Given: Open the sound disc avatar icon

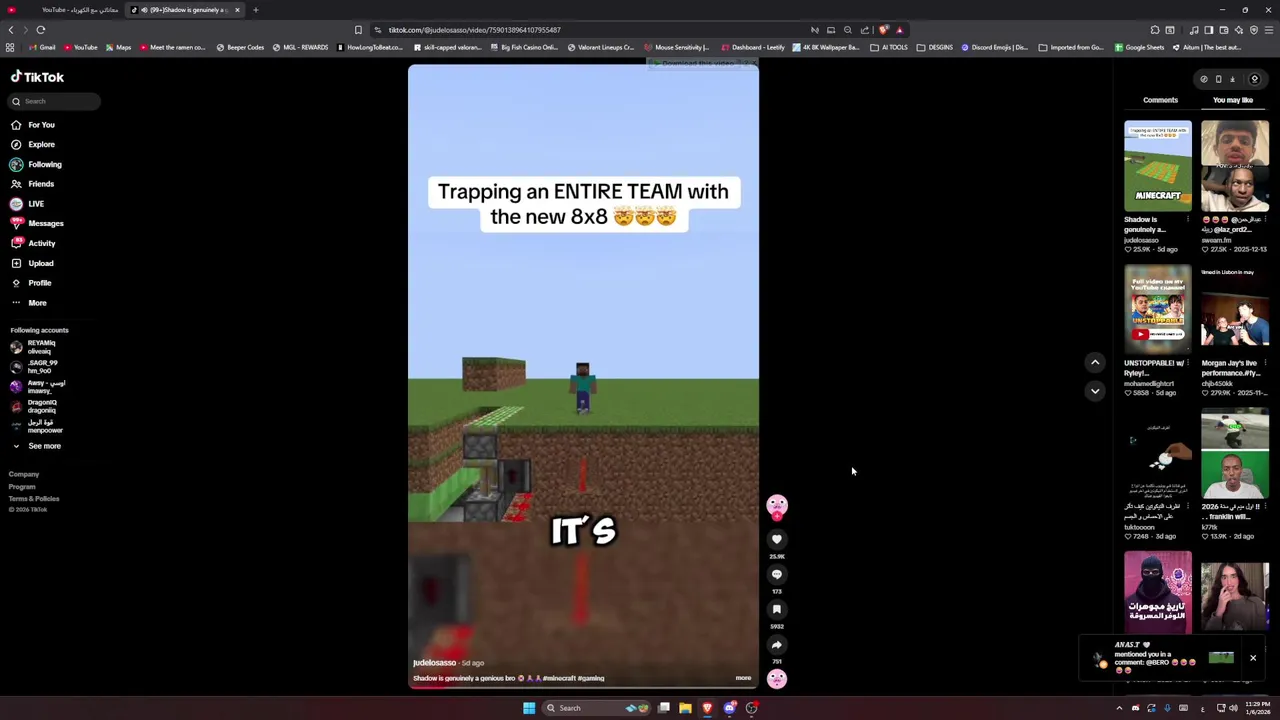Looking at the screenshot, I should pyautogui.click(x=777, y=679).
